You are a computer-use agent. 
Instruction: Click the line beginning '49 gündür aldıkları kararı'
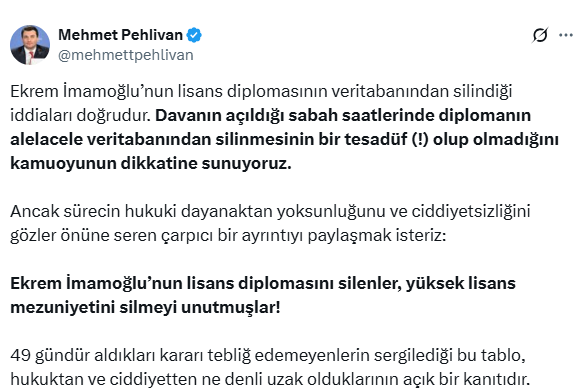point(268,356)
